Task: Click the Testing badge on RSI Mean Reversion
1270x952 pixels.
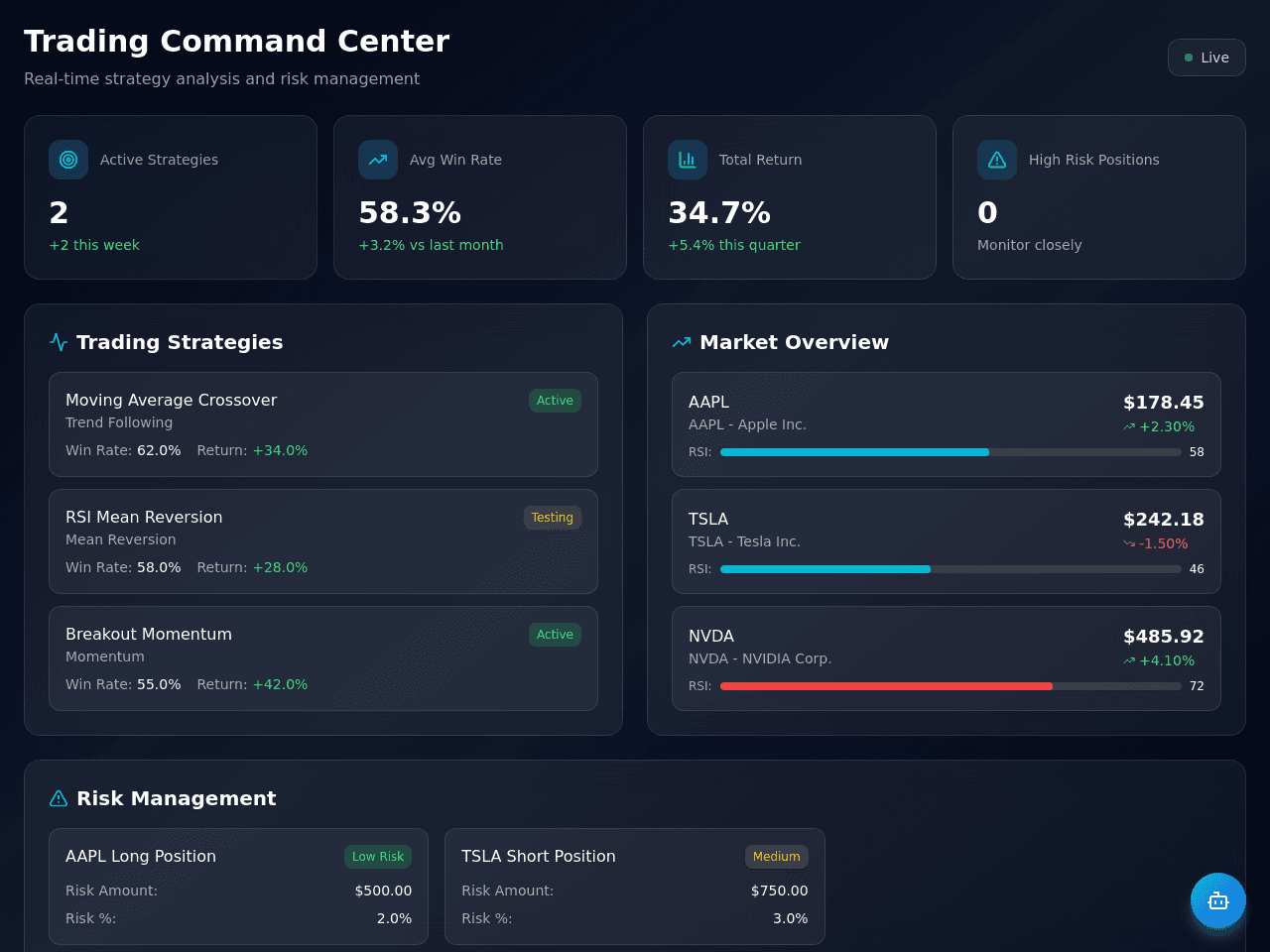Action: tap(553, 518)
